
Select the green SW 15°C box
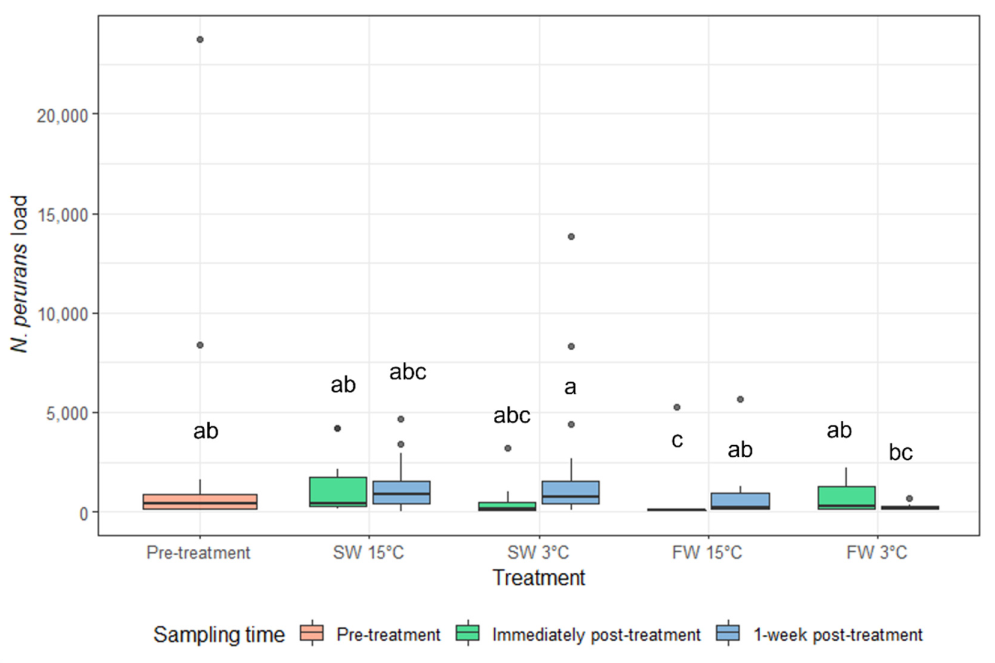coord(338,492)
